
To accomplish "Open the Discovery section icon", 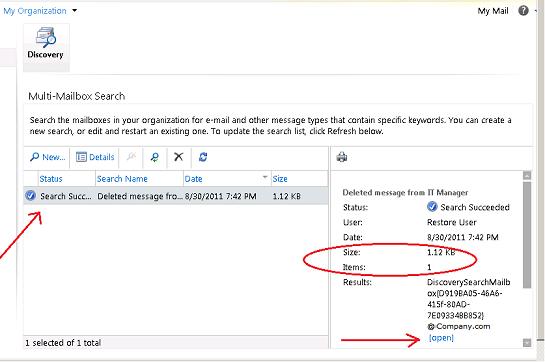I will click(x=46, y=43).
